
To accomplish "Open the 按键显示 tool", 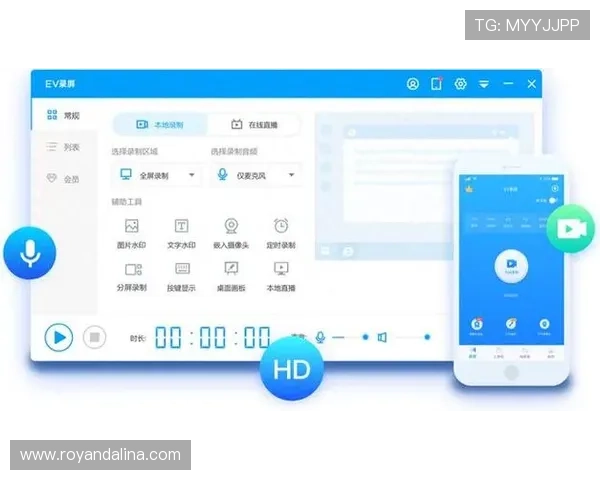I will (181, 277).
